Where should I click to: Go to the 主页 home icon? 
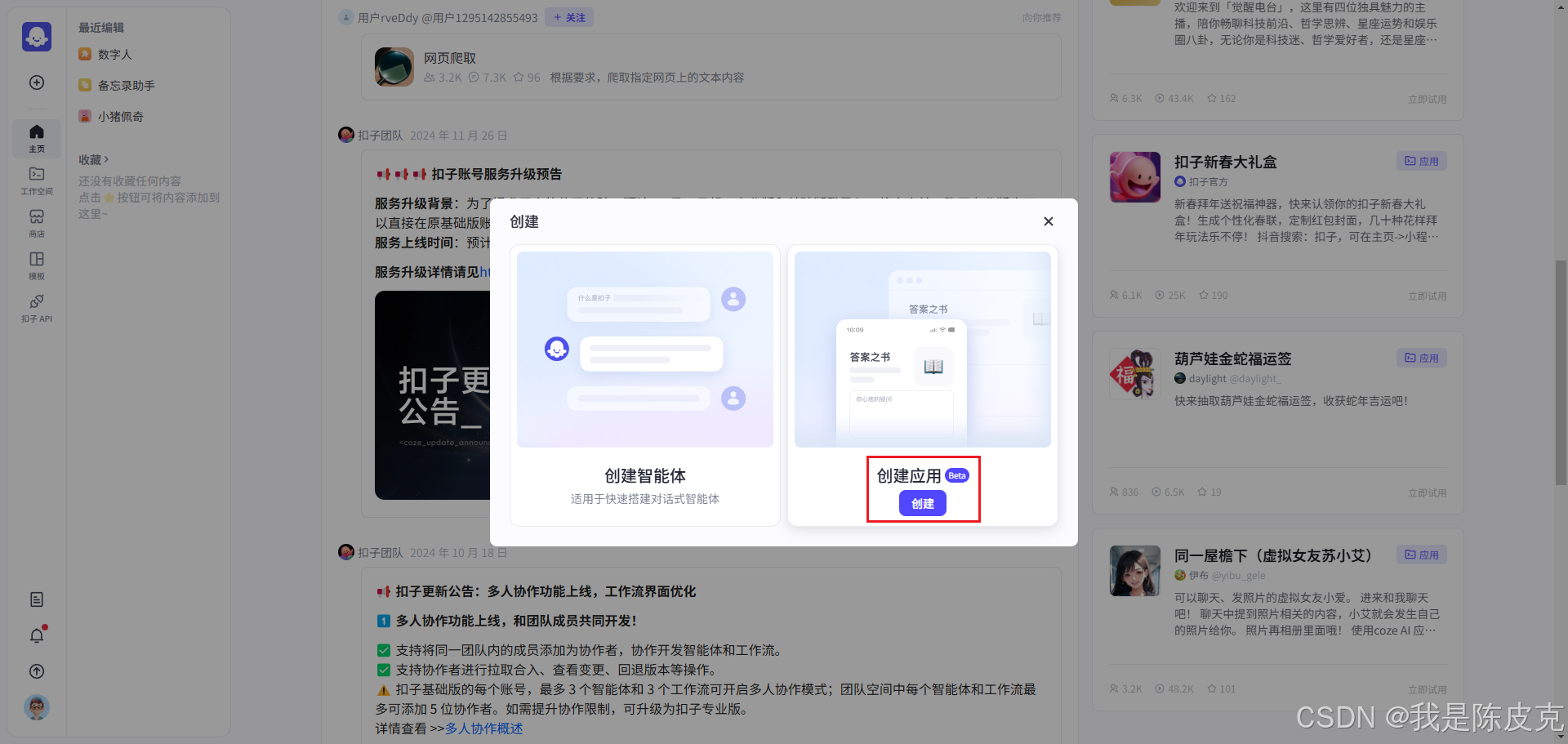click(x=37, y=138)
